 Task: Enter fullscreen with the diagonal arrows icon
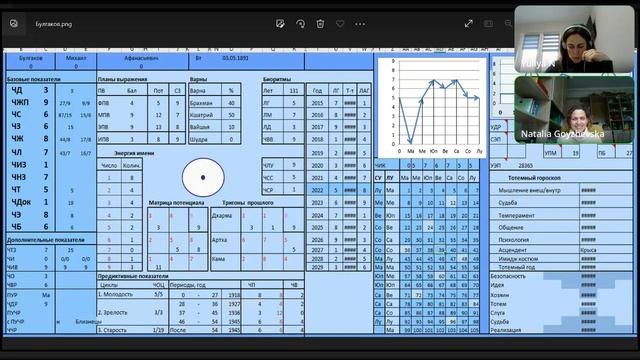click(469, 24)
